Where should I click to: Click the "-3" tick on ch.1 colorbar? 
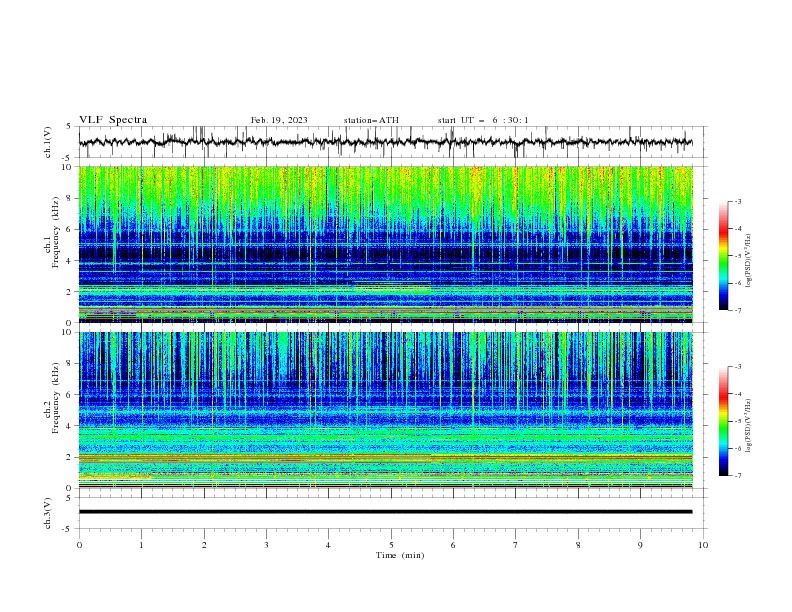(x=738, y=201)
